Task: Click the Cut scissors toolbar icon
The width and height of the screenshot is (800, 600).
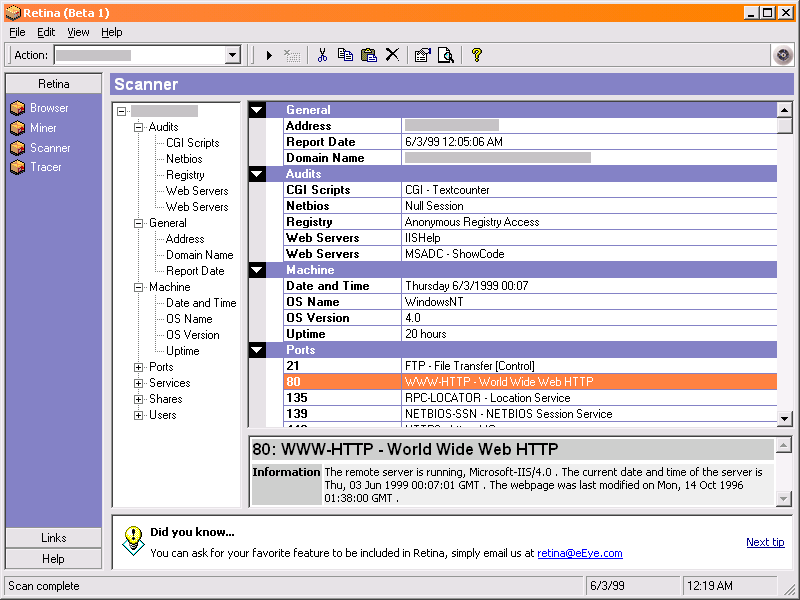Action: point(322,55)
